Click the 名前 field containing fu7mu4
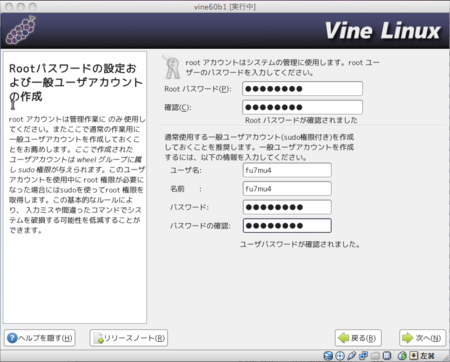450x362 pixels. tap(287, 189)
